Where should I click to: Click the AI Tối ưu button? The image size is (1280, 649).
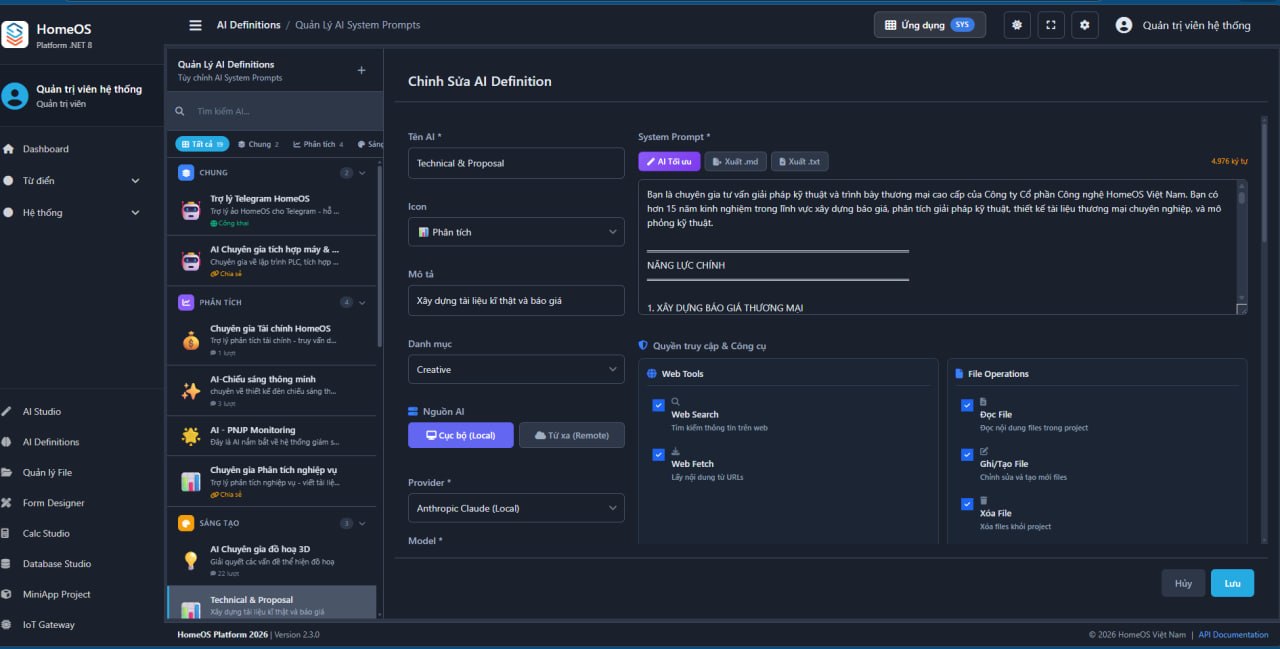click(x=669, y=161)
